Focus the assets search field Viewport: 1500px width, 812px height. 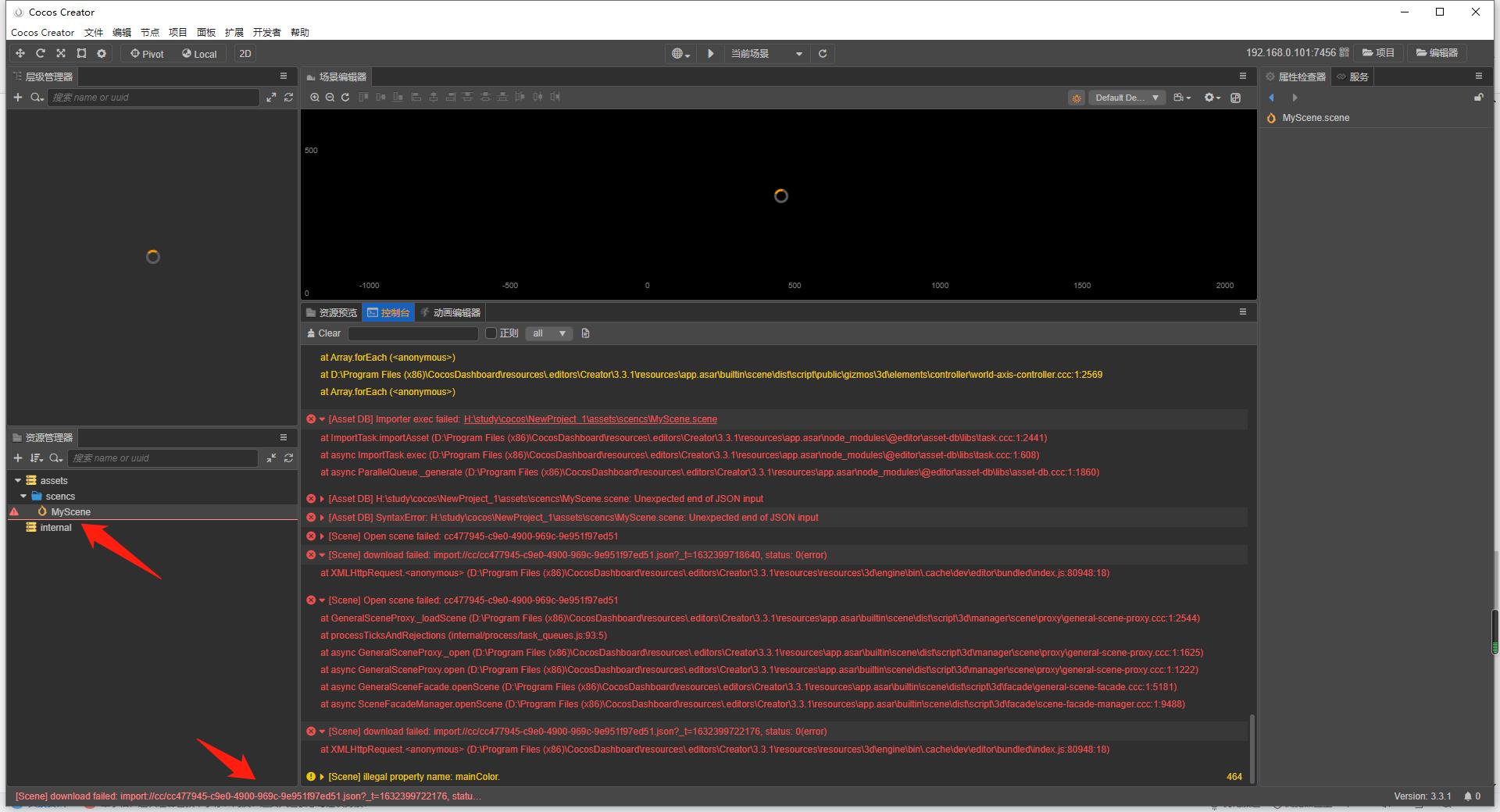tap(162, 458)
